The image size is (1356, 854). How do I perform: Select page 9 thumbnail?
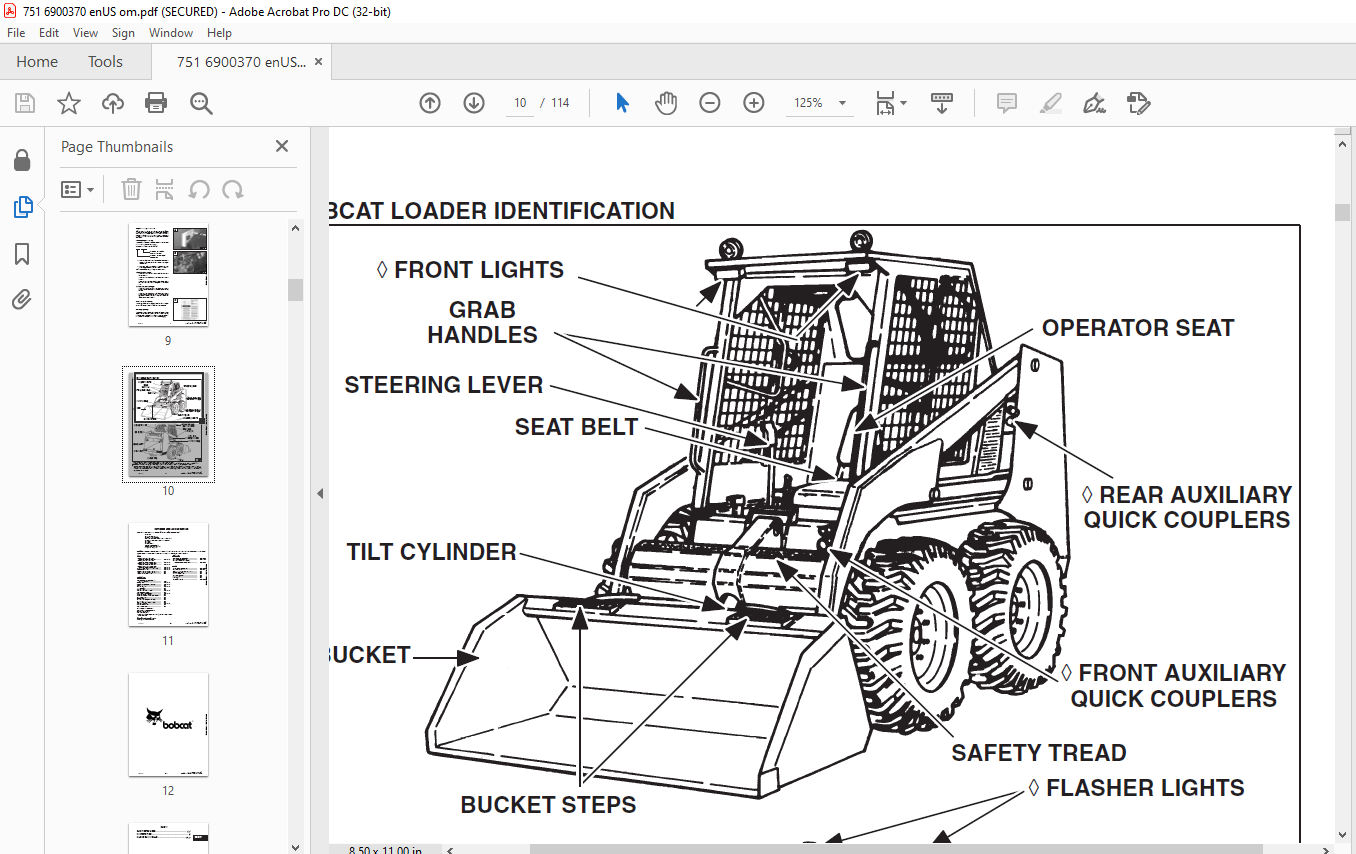pyautogui.click(x=168, y=275)
